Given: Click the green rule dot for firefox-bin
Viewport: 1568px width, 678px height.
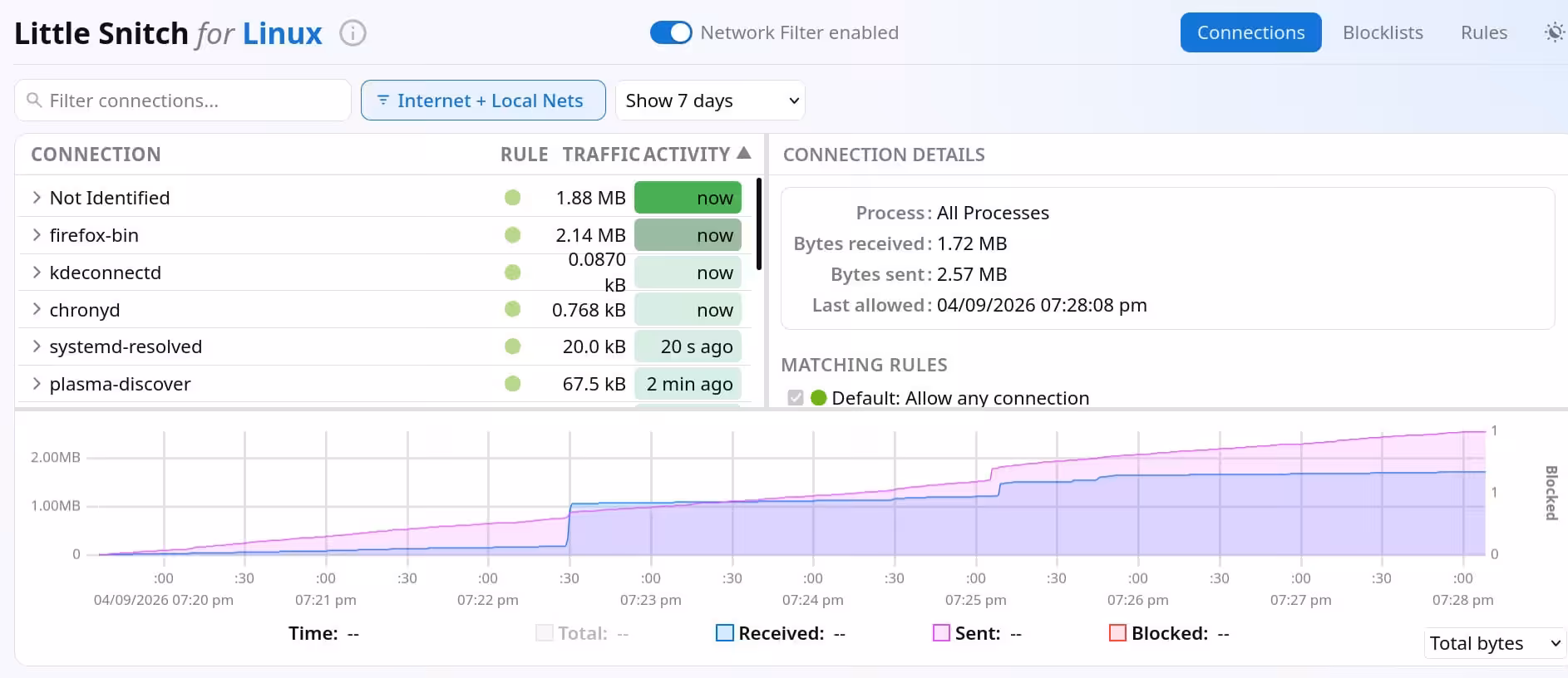Looking at the screenshot, I should 513,235.
